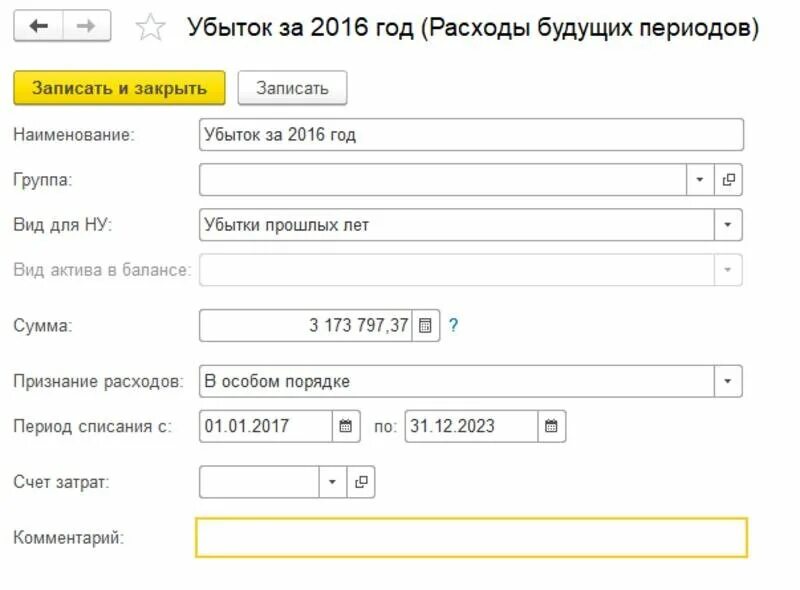This screenshot has height=590, width=800.
Task: Expand the Вид для НУ dropdown arrow
Action: pos(728,225)
